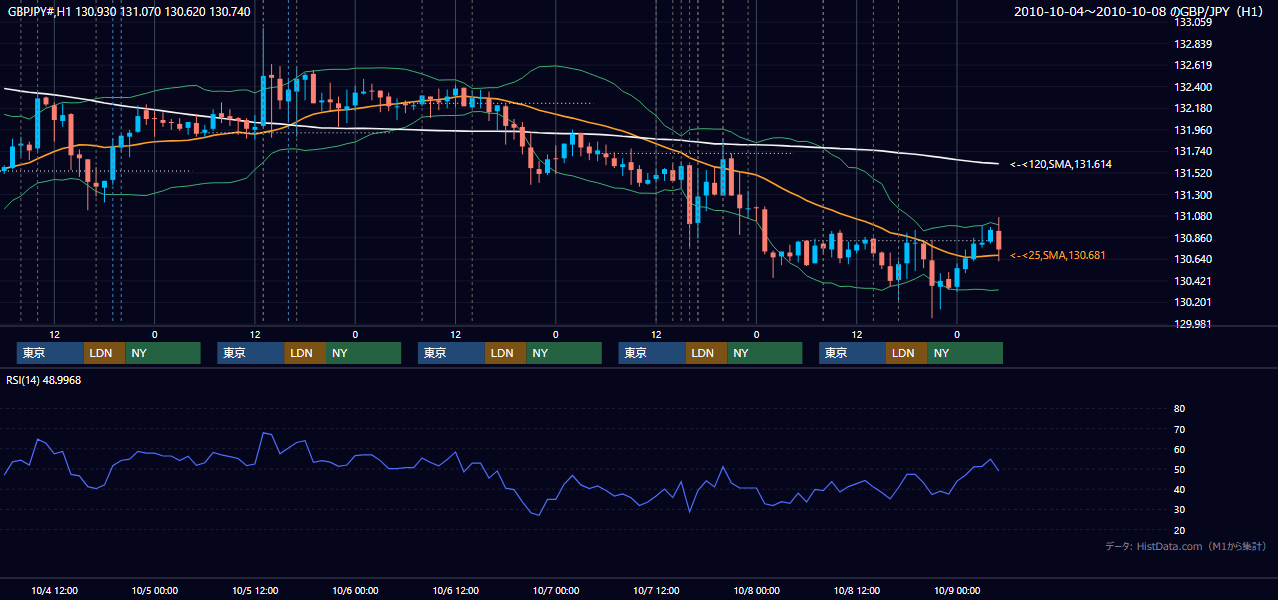Select the 東京 session block for 10/8
This screenshot has height=600, width=1278.
(x=852, y=353)
